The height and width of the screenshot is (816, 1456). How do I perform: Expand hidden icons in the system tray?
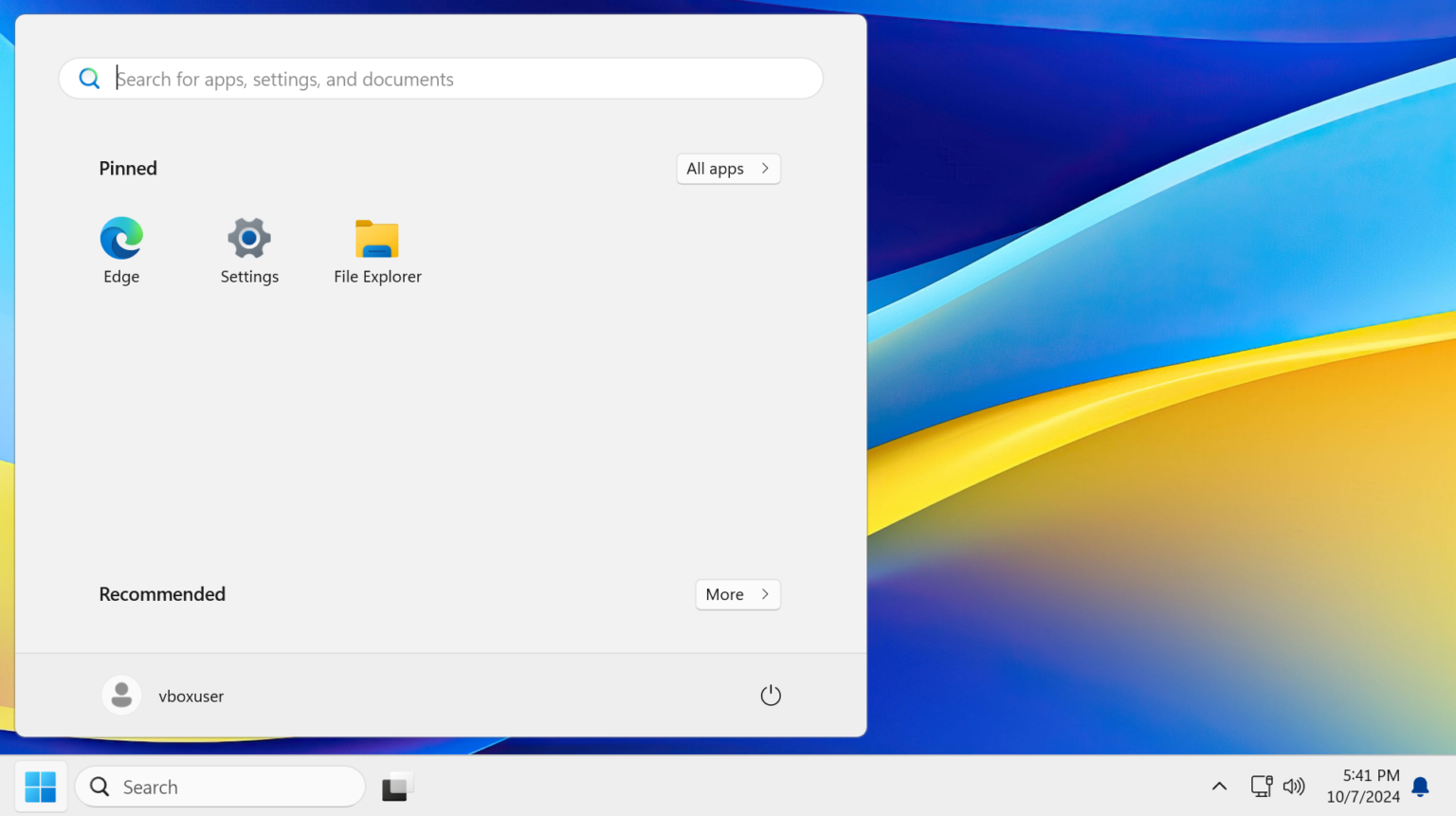point(1219,786)
